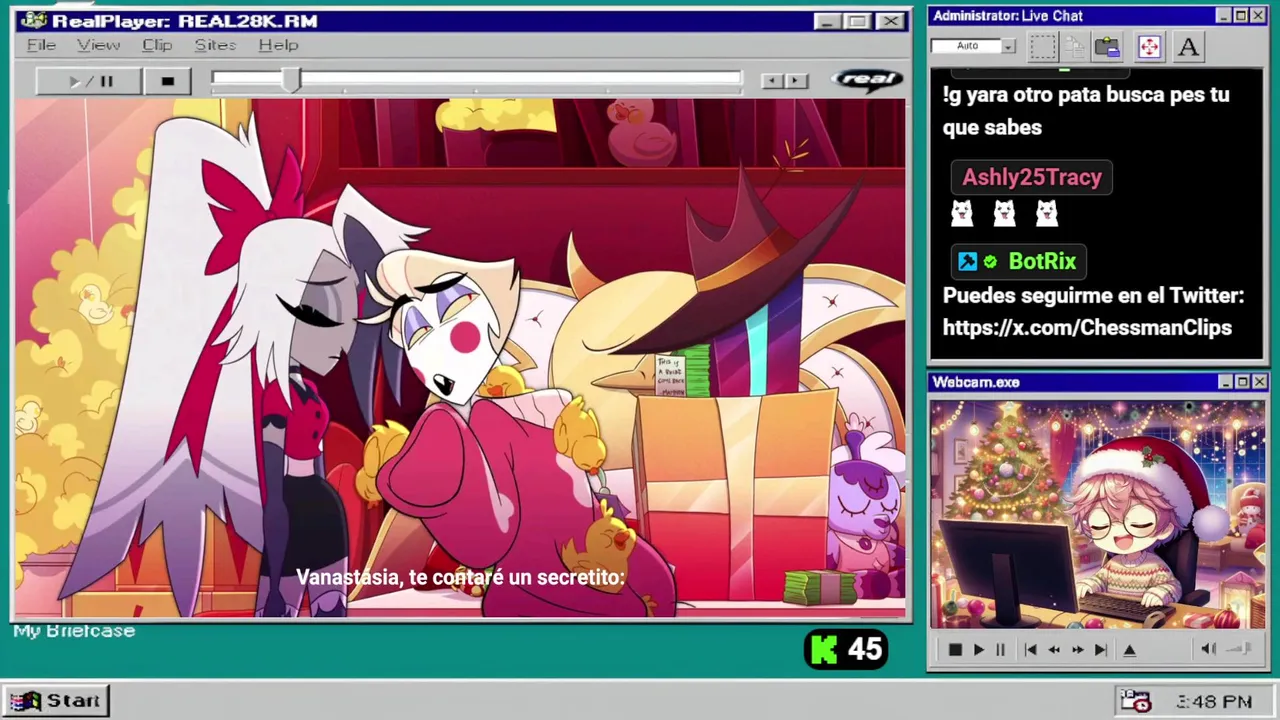
Task: Click the font A icon in Live Chat
Action: coord(1188,47)
